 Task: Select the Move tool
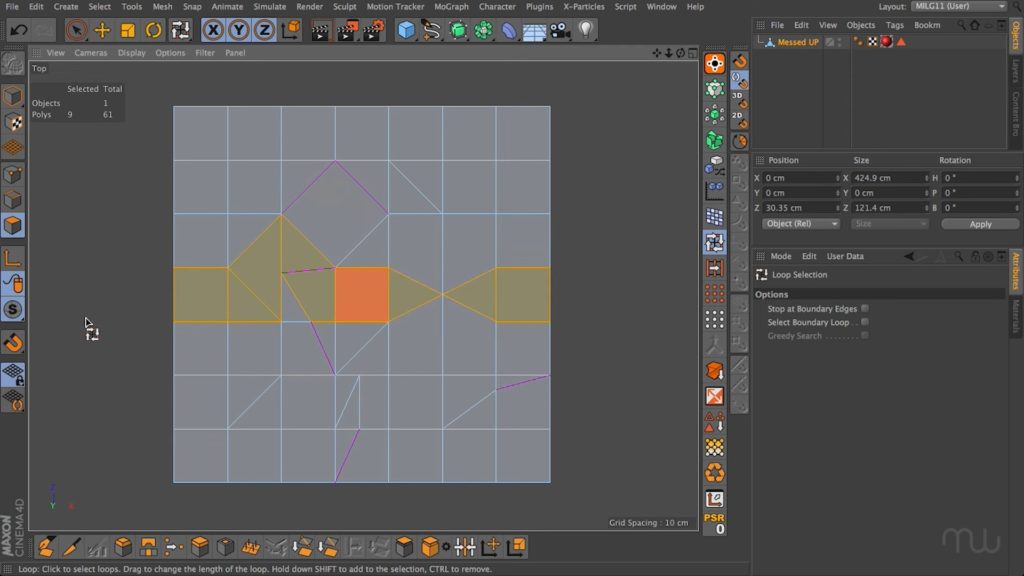(x=102, y=30)
